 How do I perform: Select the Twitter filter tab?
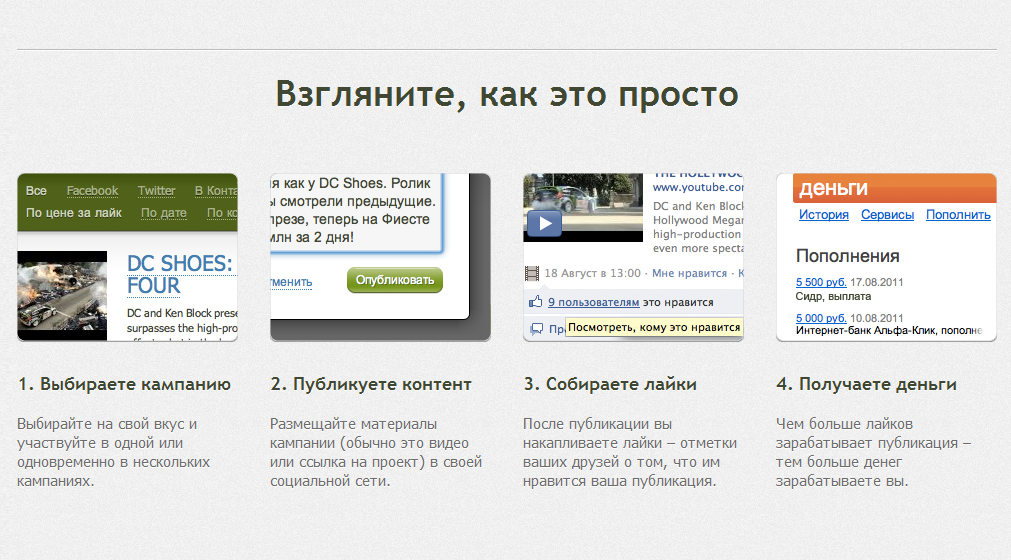coord(156,191)
